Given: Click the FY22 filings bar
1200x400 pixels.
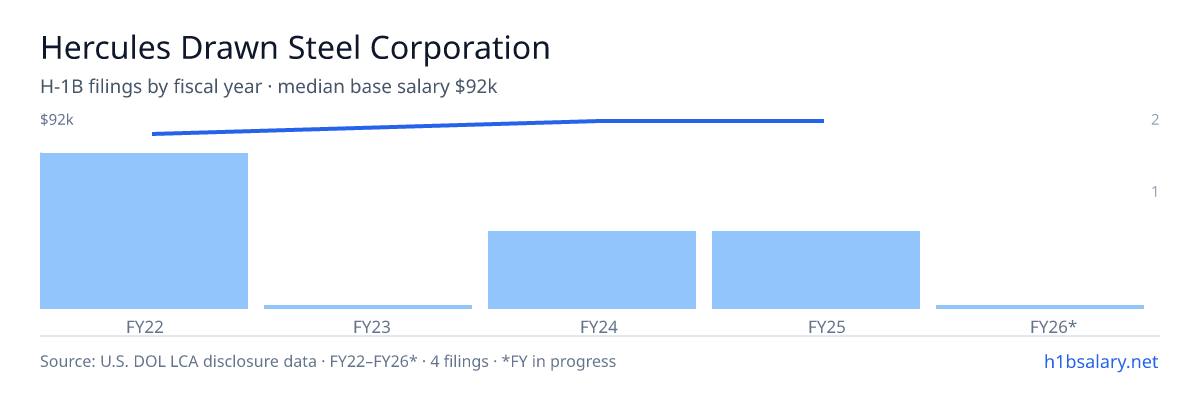Looking at the screenshot, I should tap(144, 231).
